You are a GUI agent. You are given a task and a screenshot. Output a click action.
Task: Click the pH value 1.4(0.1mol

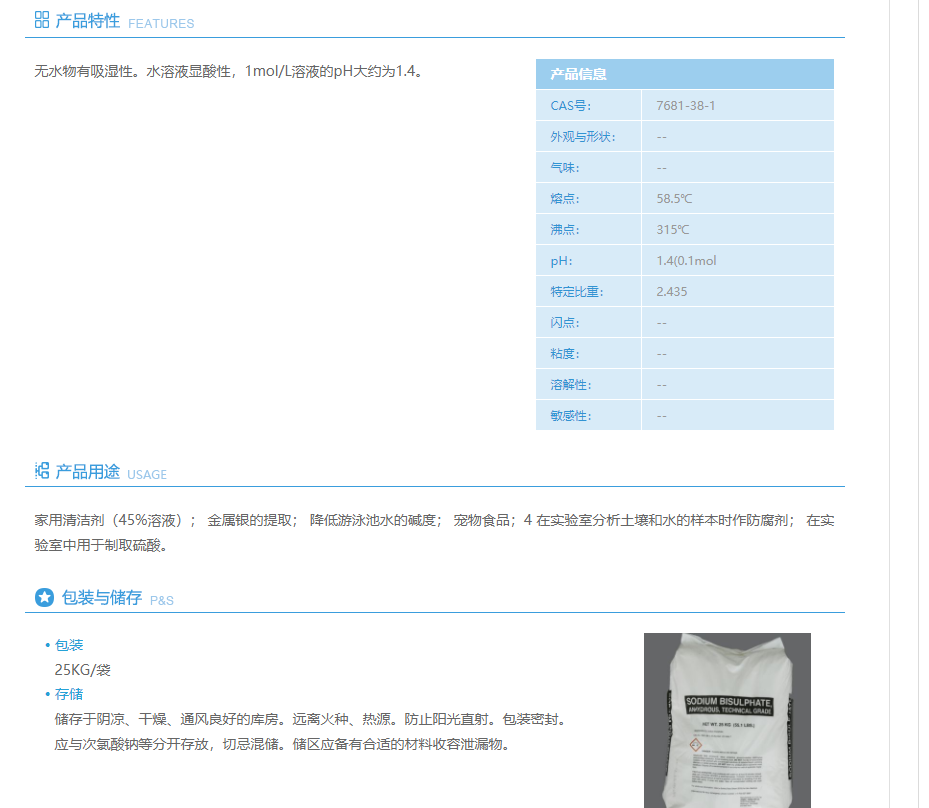point(686,260)
